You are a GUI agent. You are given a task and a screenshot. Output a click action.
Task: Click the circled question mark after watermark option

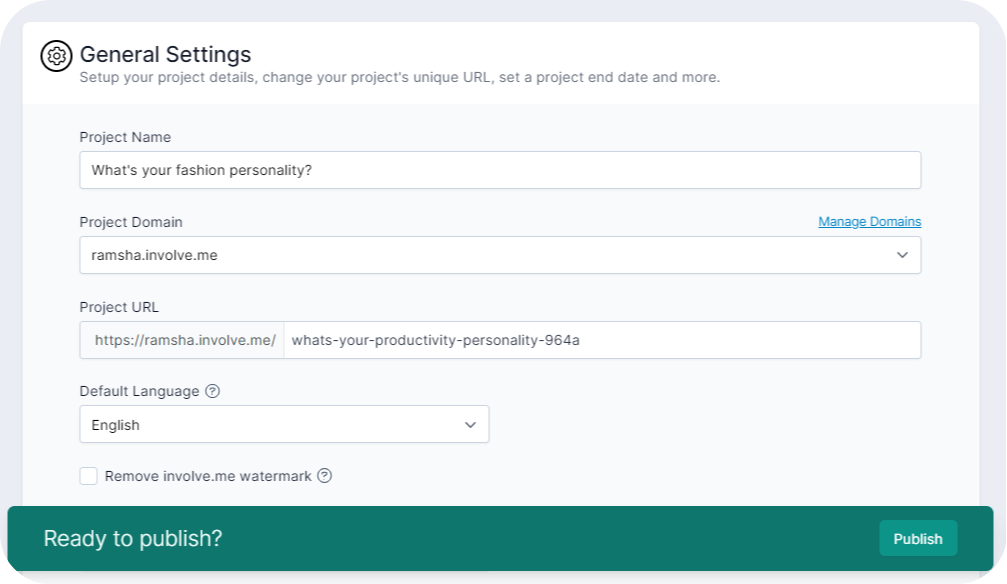323,476
